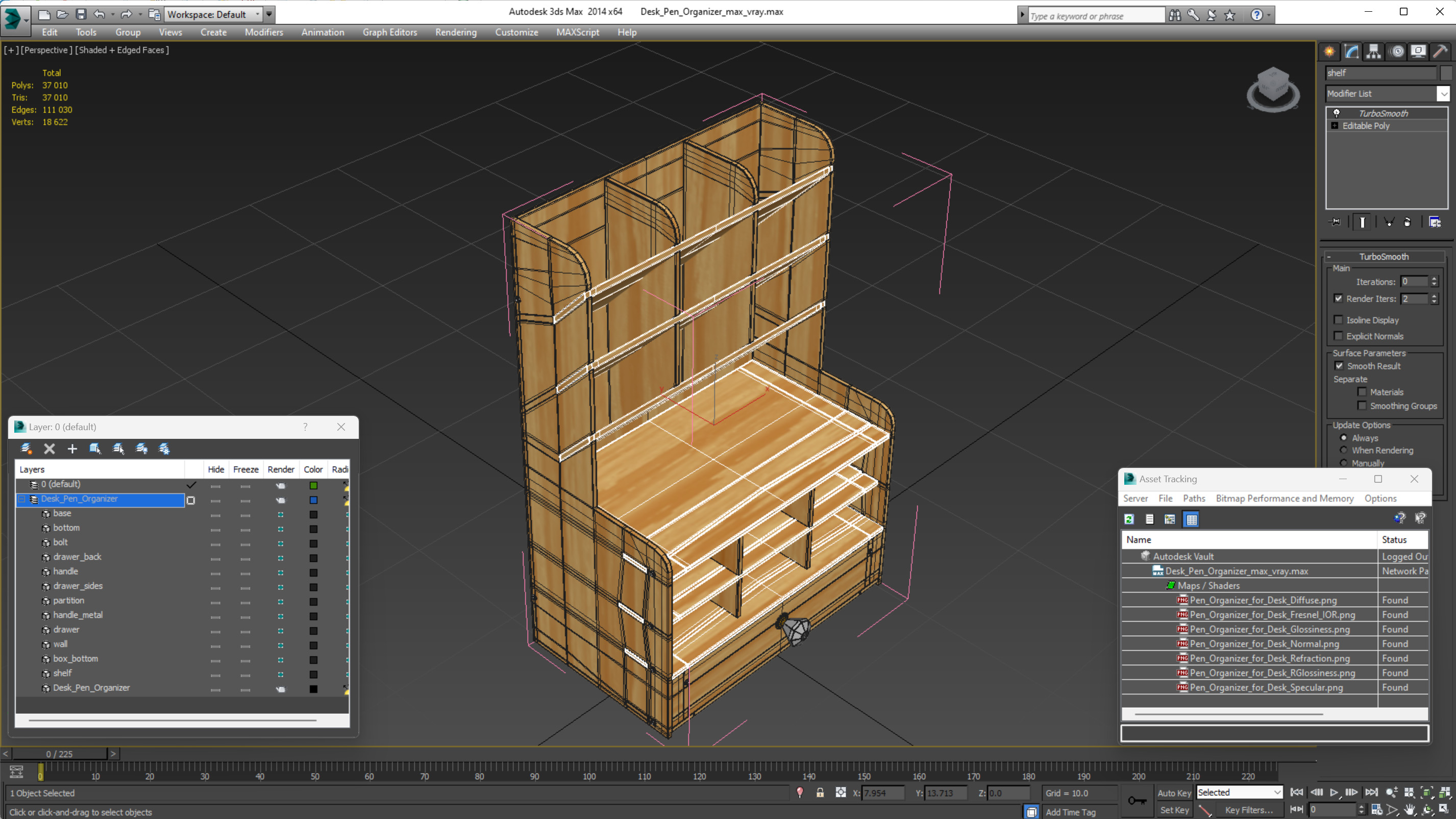The width and height of the screenshot is (1456, 819).
Task: Open the Help dropdown arrow in the title bar
Action: point(1269,15)
